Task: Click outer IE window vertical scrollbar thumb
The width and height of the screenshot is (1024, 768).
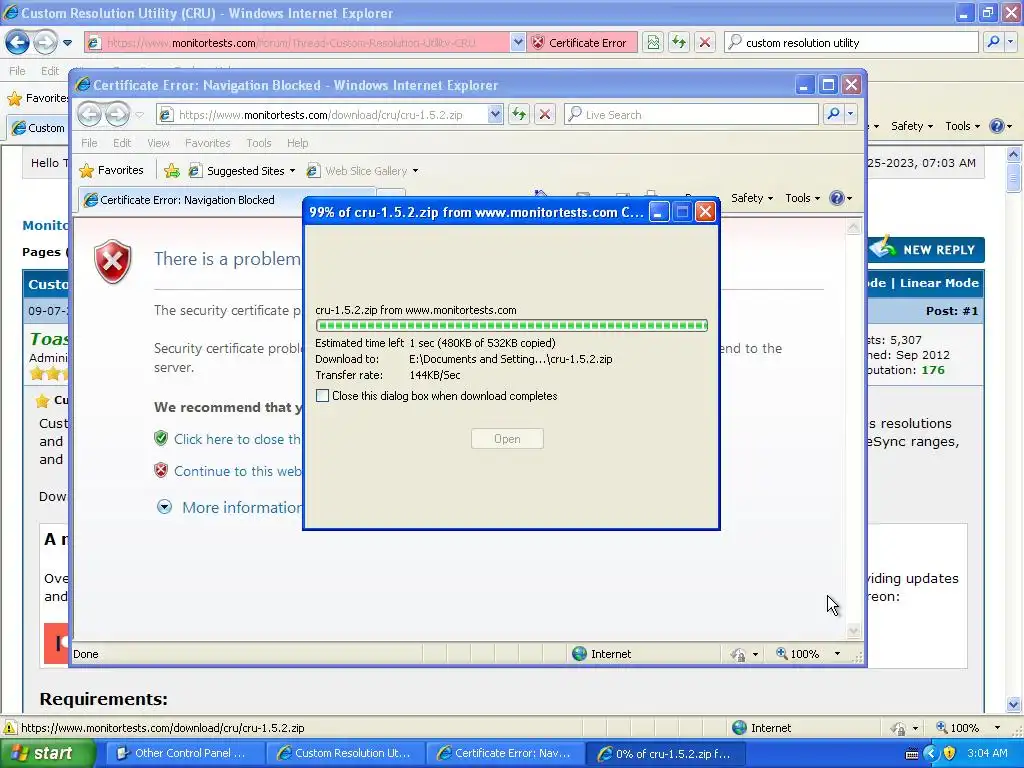Action: point(1014,178)
